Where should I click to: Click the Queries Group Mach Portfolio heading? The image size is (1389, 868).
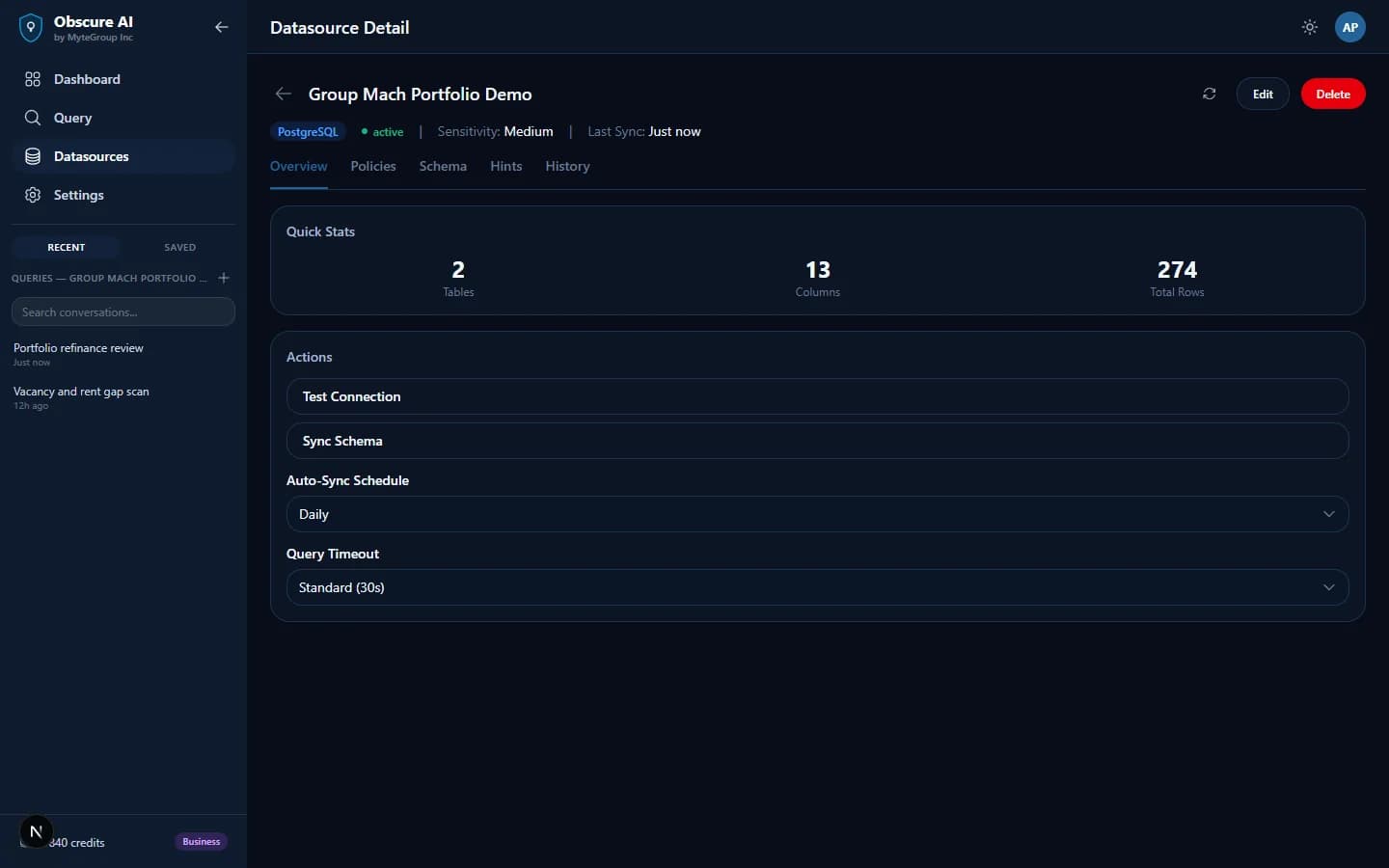109,278
